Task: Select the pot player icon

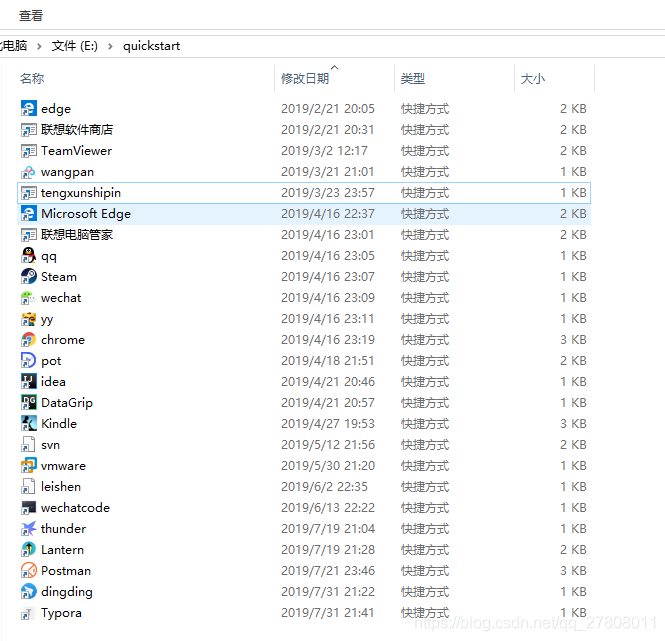Action: pos(28,361)
